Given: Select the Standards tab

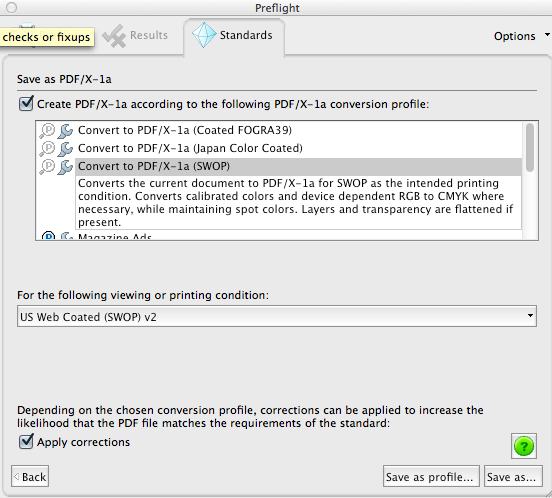Looking at the screenshot, I should pyautogui.click(x=234, y=36).
